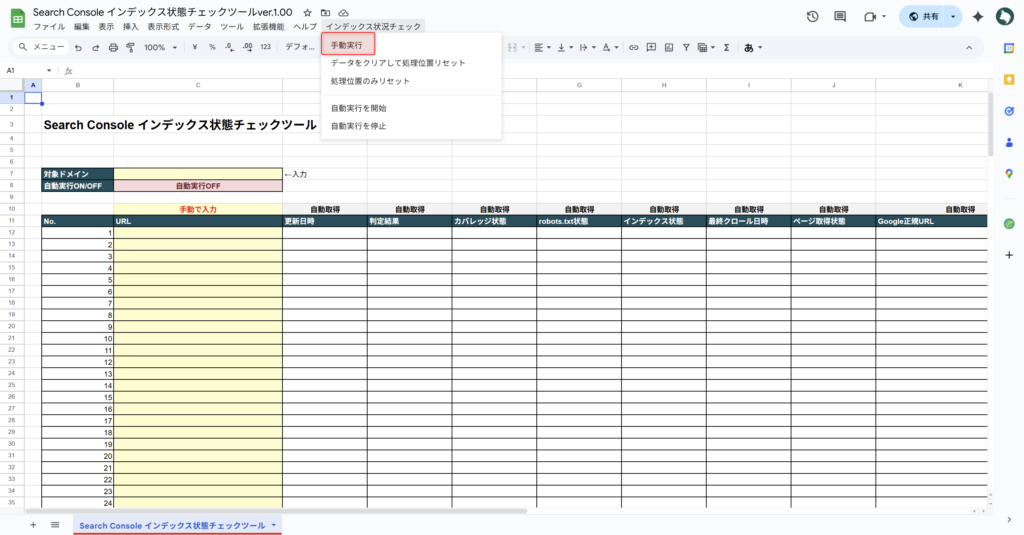Open the sheet tab dropdown arrow
This screenshot has width=1024, height=535.
(x=274, y=525)
